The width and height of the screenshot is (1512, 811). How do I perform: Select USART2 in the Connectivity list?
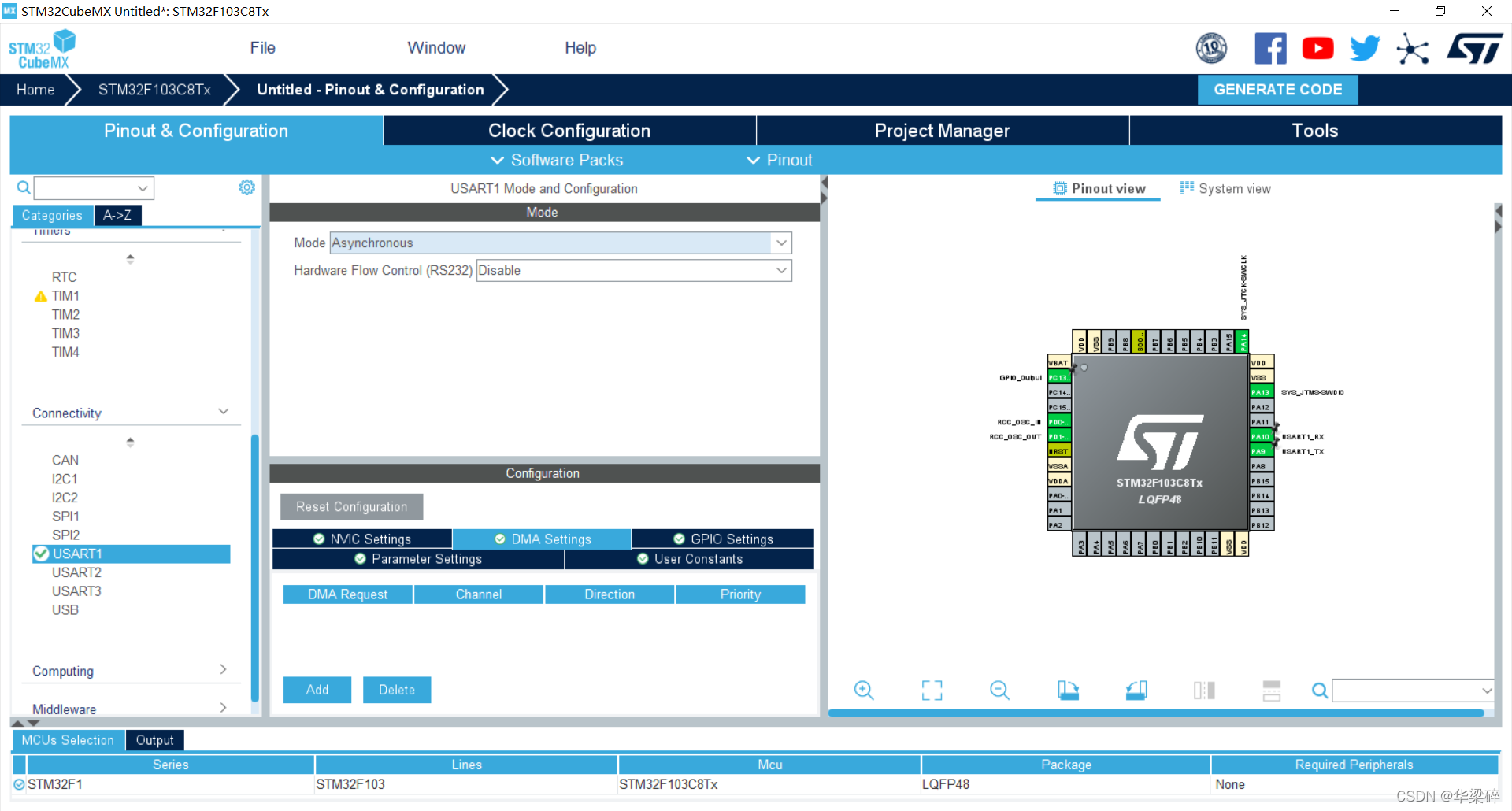coord(76,572)
